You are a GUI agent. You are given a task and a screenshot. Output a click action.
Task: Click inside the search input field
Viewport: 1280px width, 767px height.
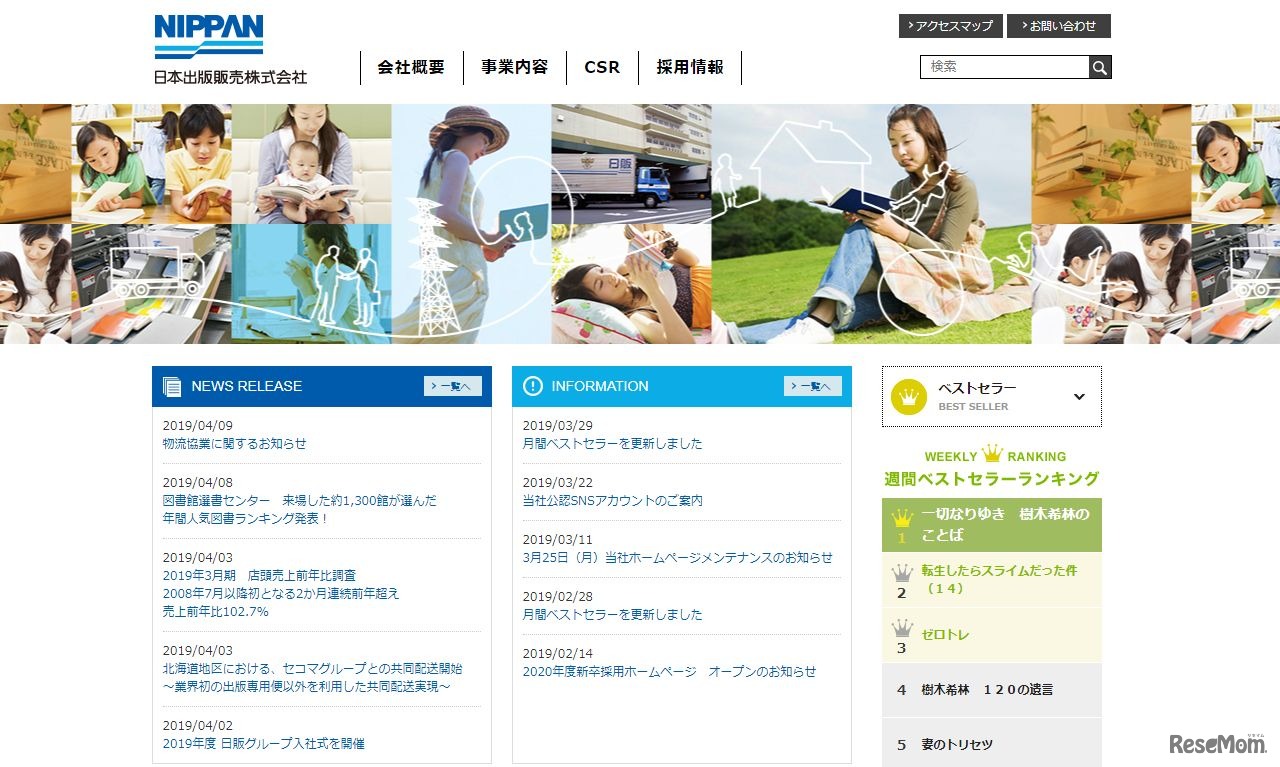pos(1000,67)
